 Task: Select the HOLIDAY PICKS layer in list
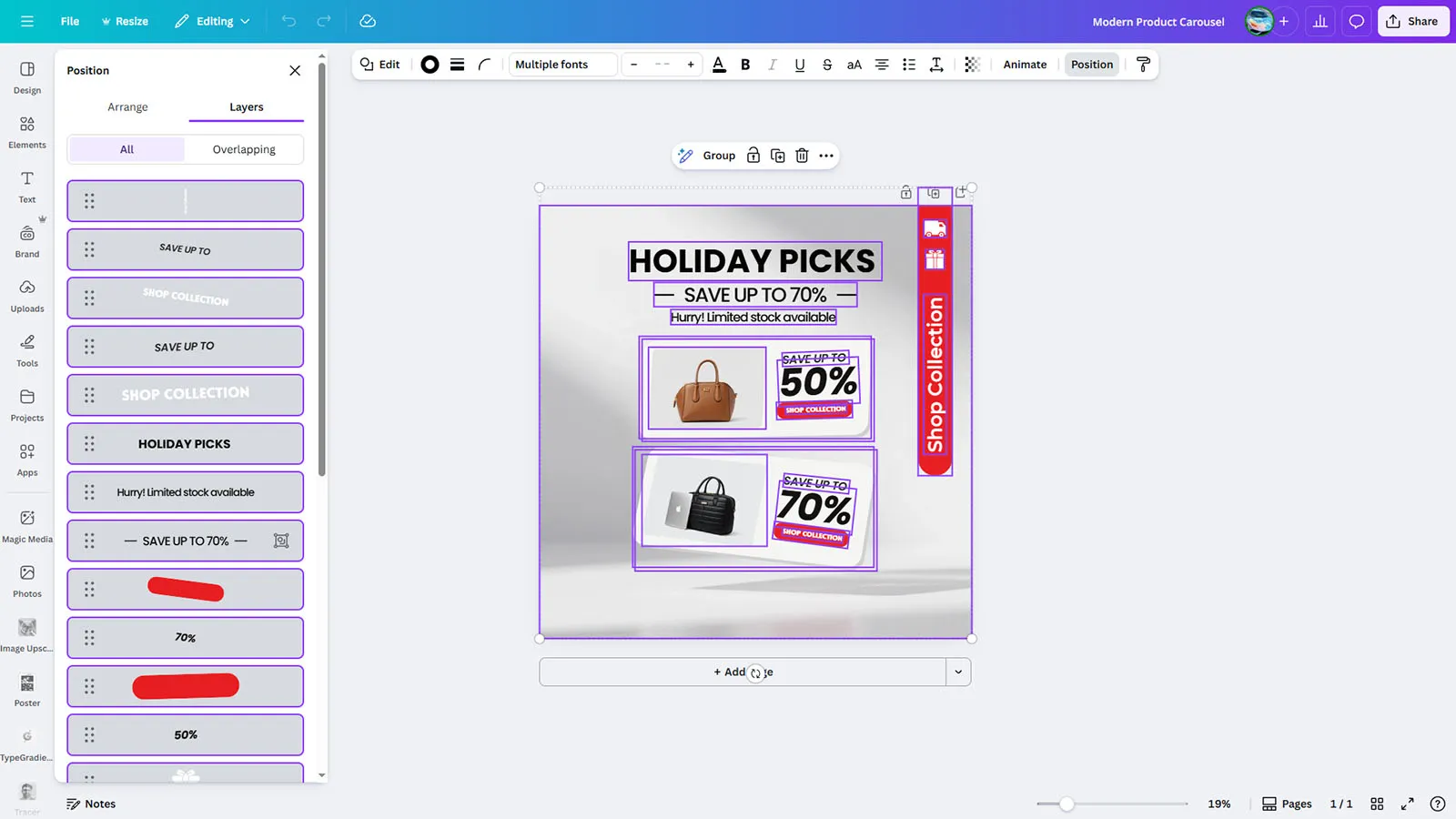coord(185,444)
